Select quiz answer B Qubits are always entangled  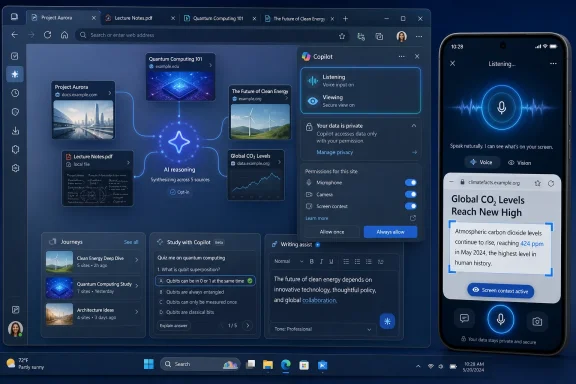[205, 292]
